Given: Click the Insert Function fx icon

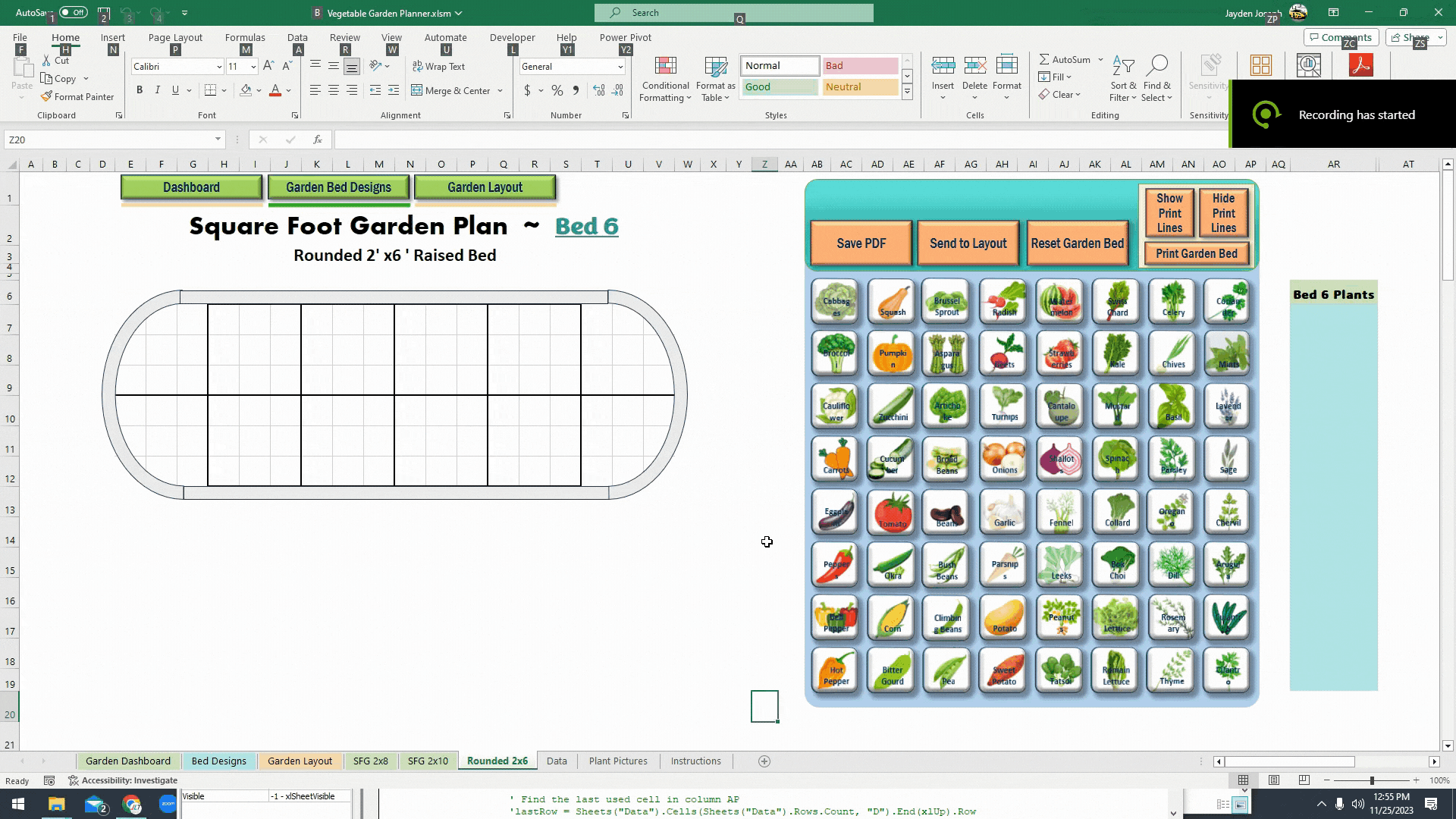Looking at the screenshot, I should [x=318, y=140].
